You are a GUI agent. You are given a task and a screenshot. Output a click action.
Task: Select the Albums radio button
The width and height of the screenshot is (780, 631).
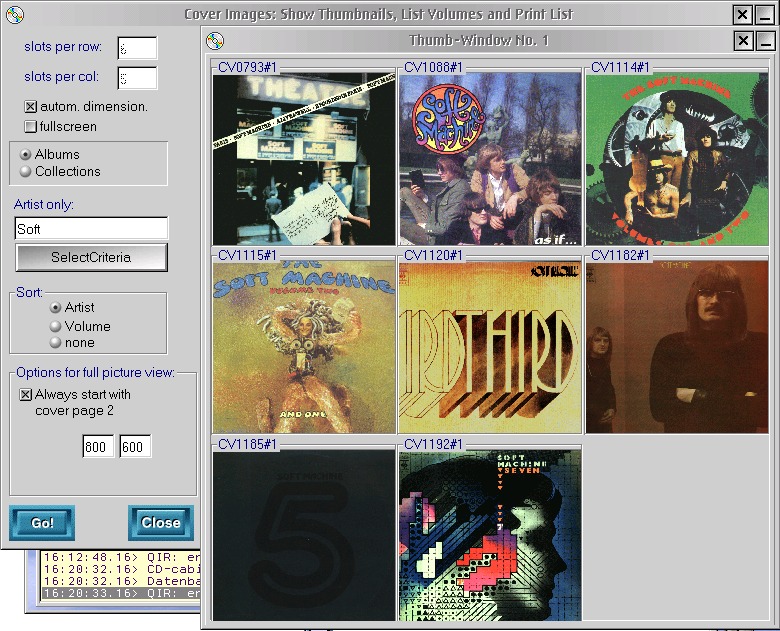25,154
